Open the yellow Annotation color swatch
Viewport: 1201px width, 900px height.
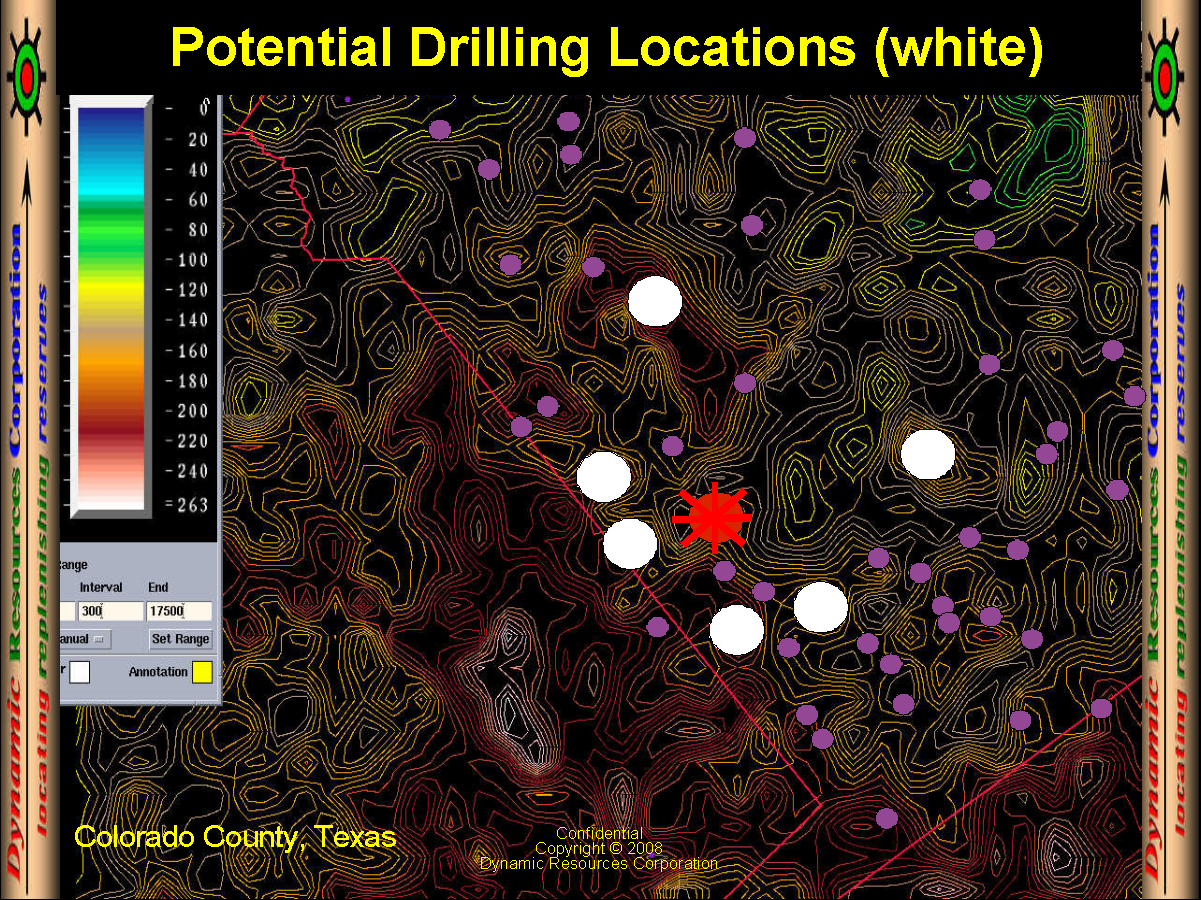[x=202, y=672]
